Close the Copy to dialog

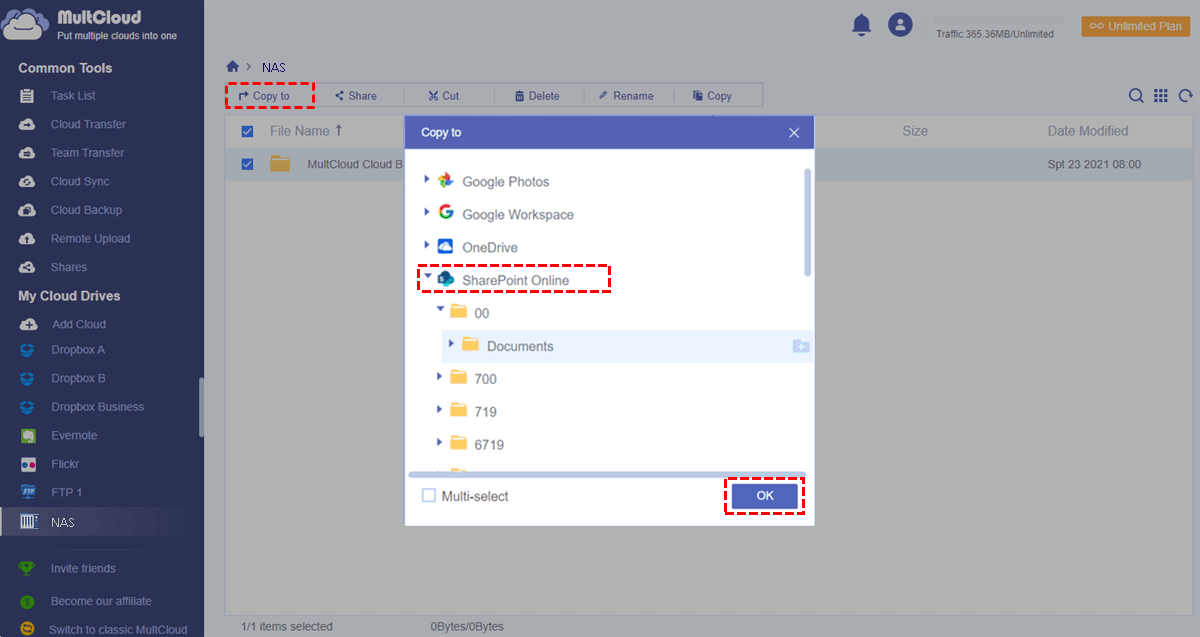(794, 132)
